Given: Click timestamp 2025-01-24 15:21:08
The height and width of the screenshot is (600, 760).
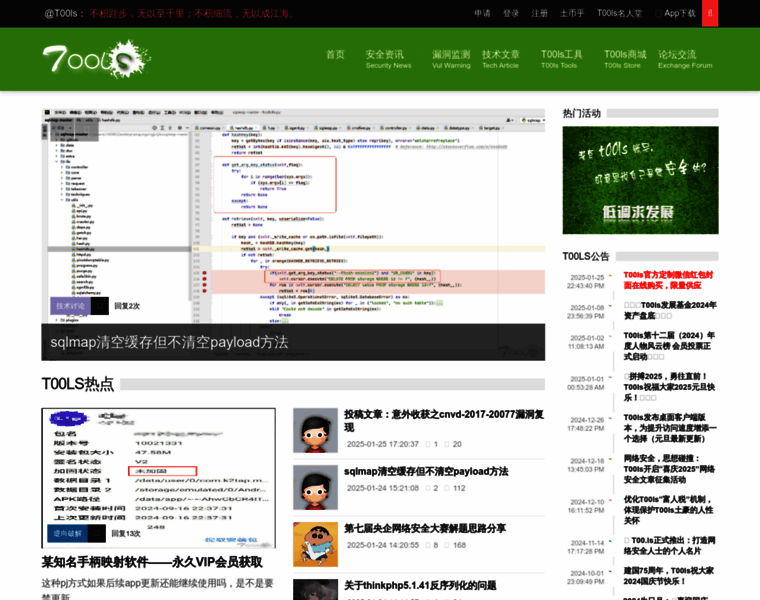Looking at the screenshot, I should point(383,488).
